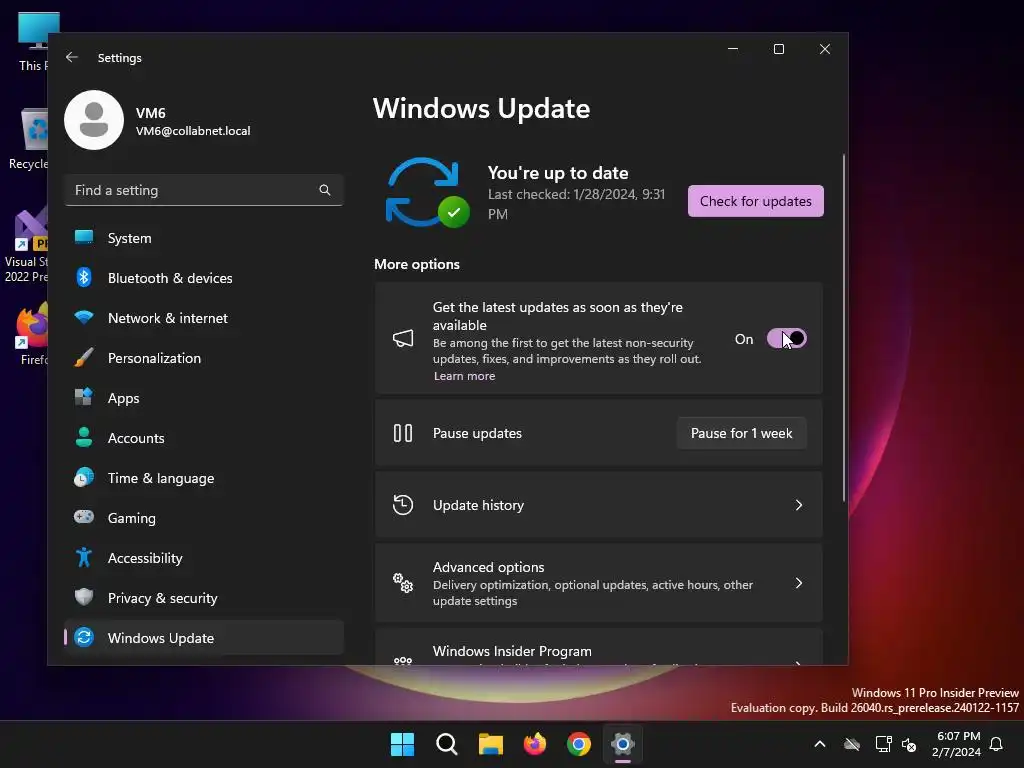Click the pause bars icon beside Pause updates
The width and height of the screenshot is (1024, 768).
point(403,433)
